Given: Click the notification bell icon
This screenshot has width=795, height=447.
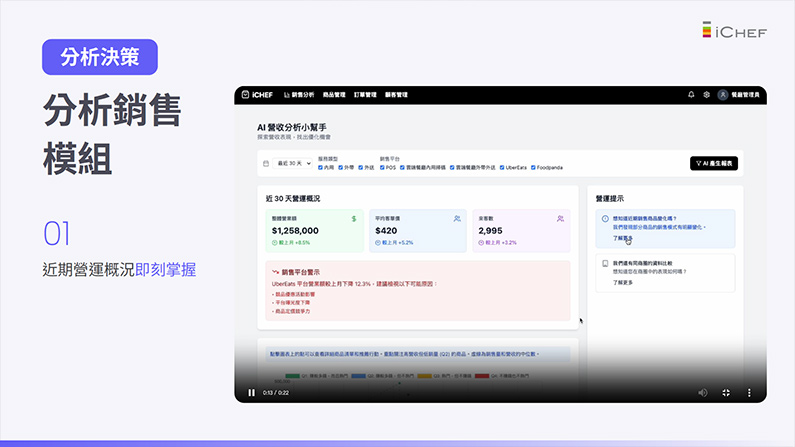Looking at the screenshot, I should [691, 95].
